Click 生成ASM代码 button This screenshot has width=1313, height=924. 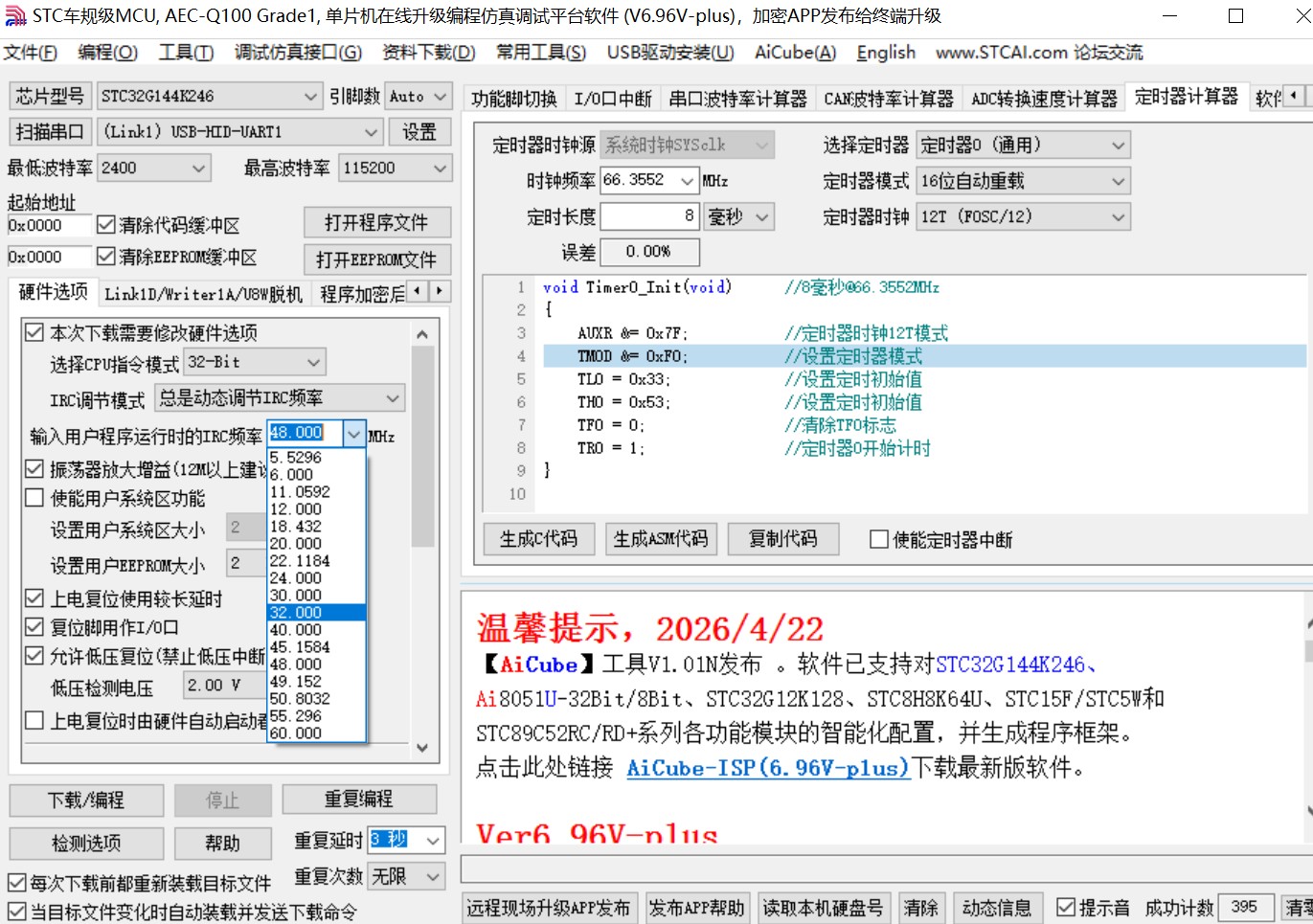coord(661,539)
